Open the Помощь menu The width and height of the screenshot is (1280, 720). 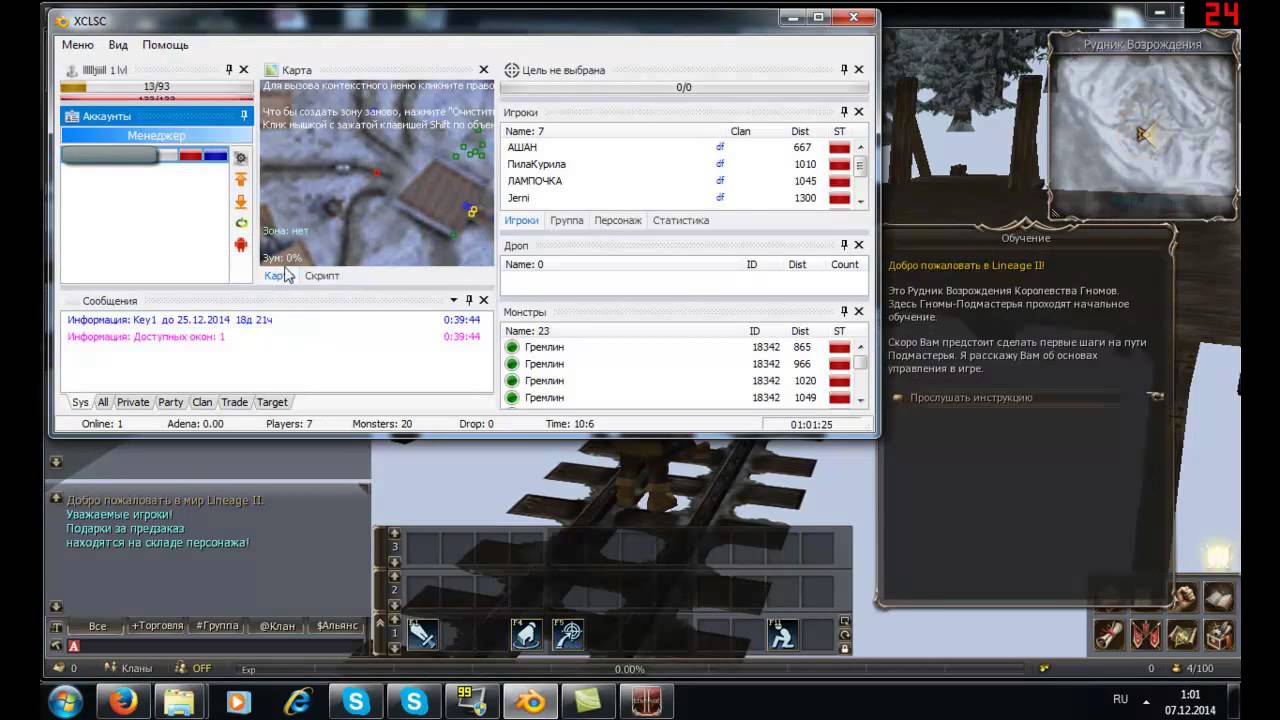pyautogui.click(x=165, y=45)
